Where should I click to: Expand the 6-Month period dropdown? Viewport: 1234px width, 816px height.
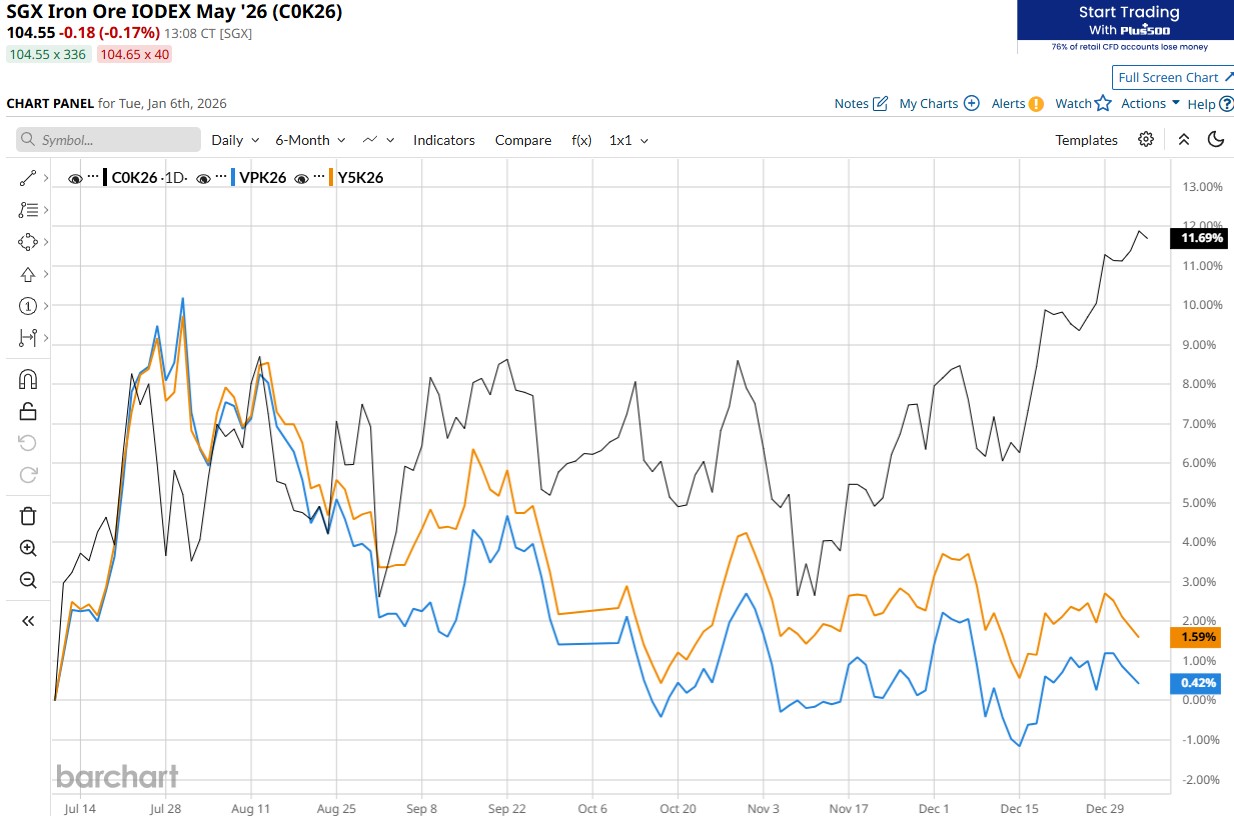click(310, 140)
